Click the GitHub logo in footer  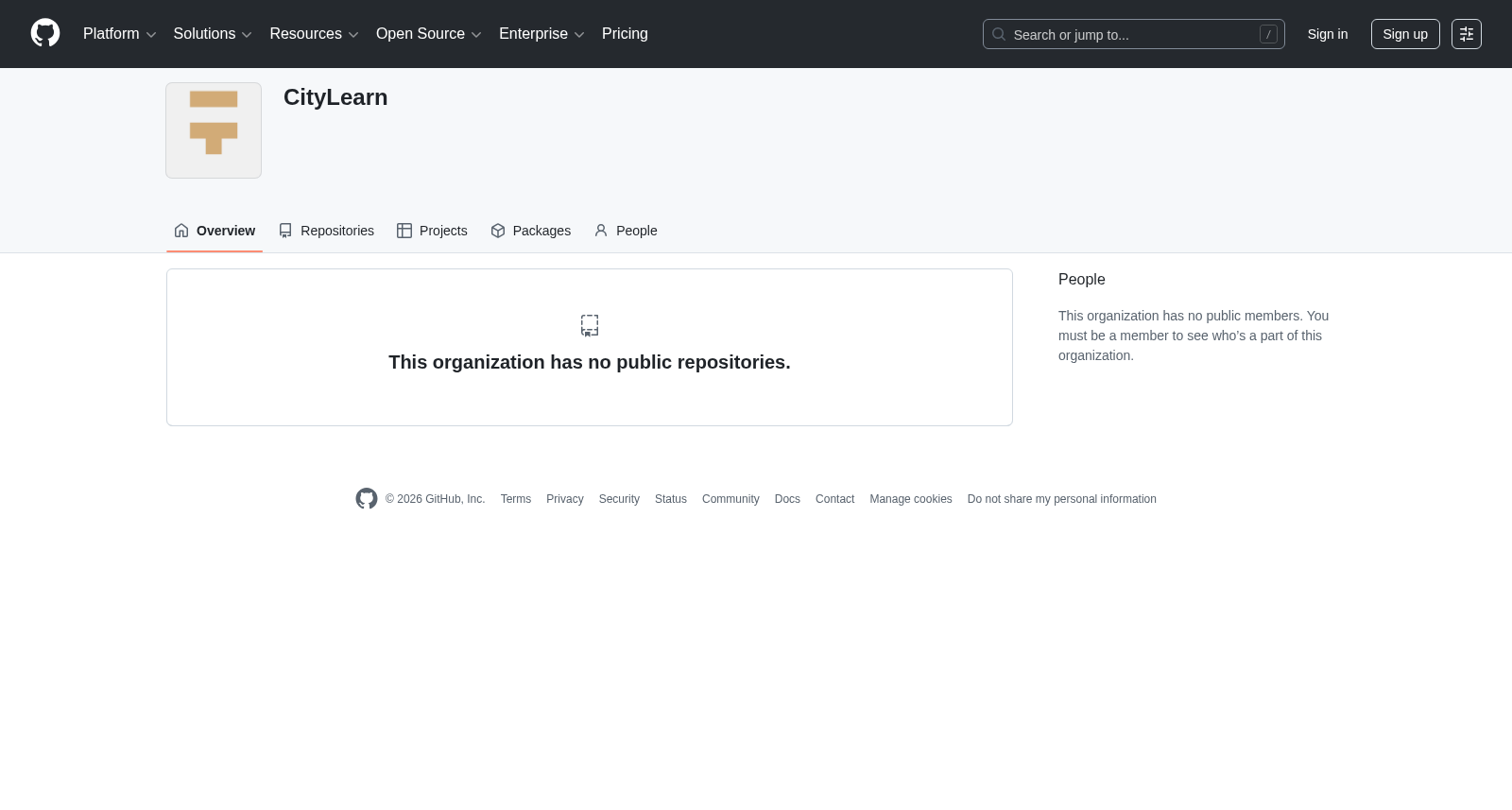click(367, 499)
